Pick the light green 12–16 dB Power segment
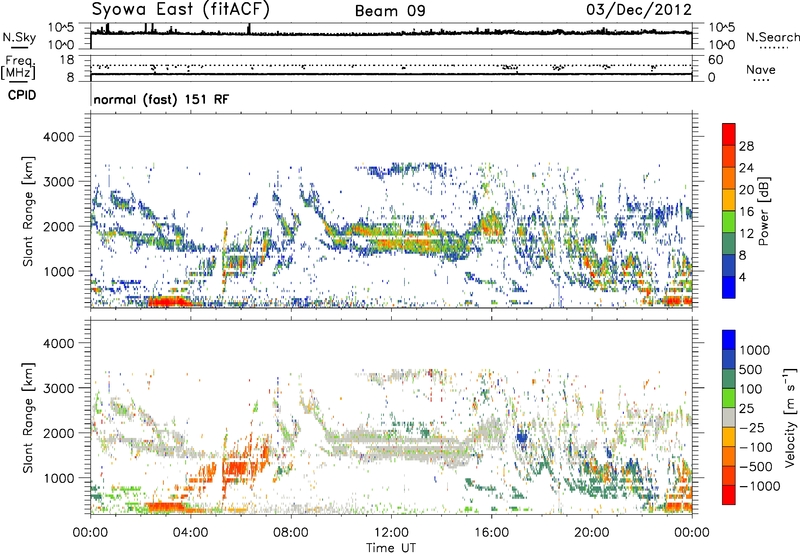800x554 pixels. point(729,222)
